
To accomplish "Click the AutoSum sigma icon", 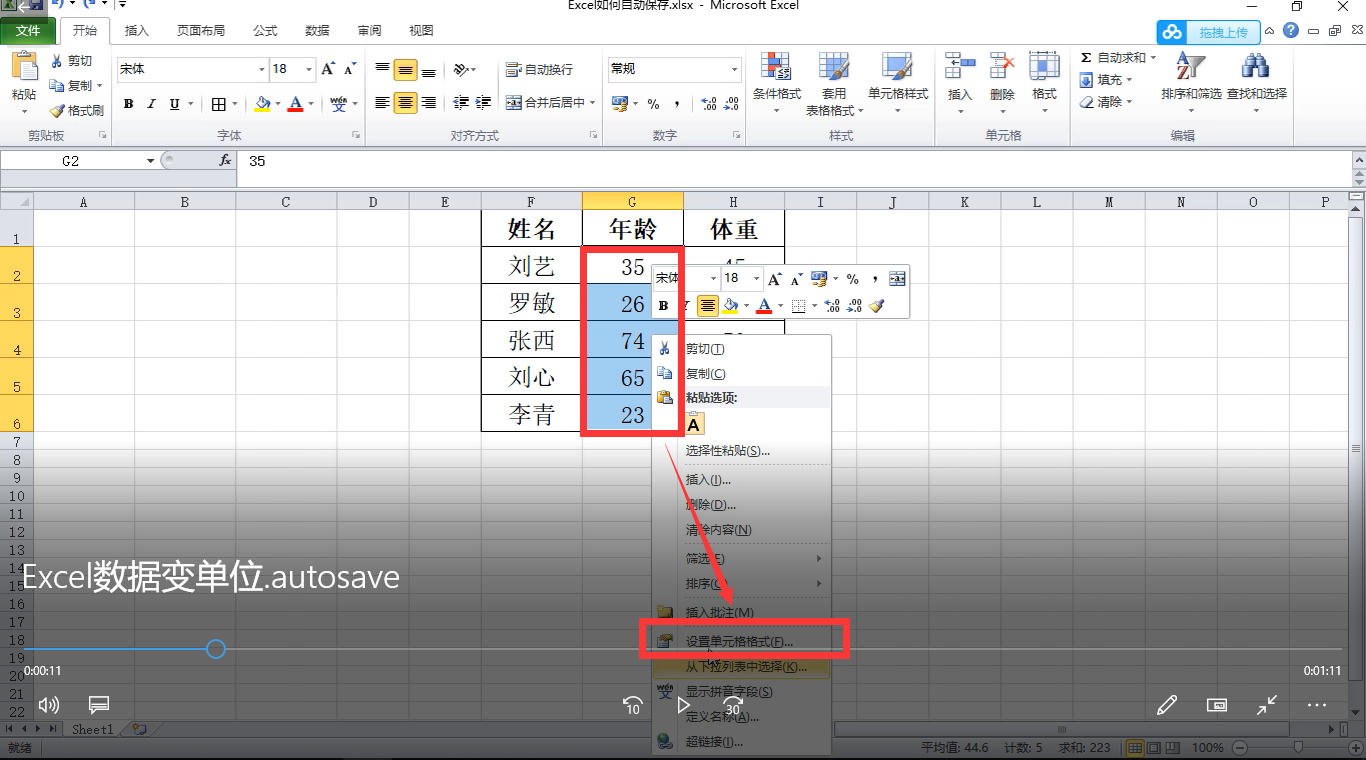I will click(1086, 58).
